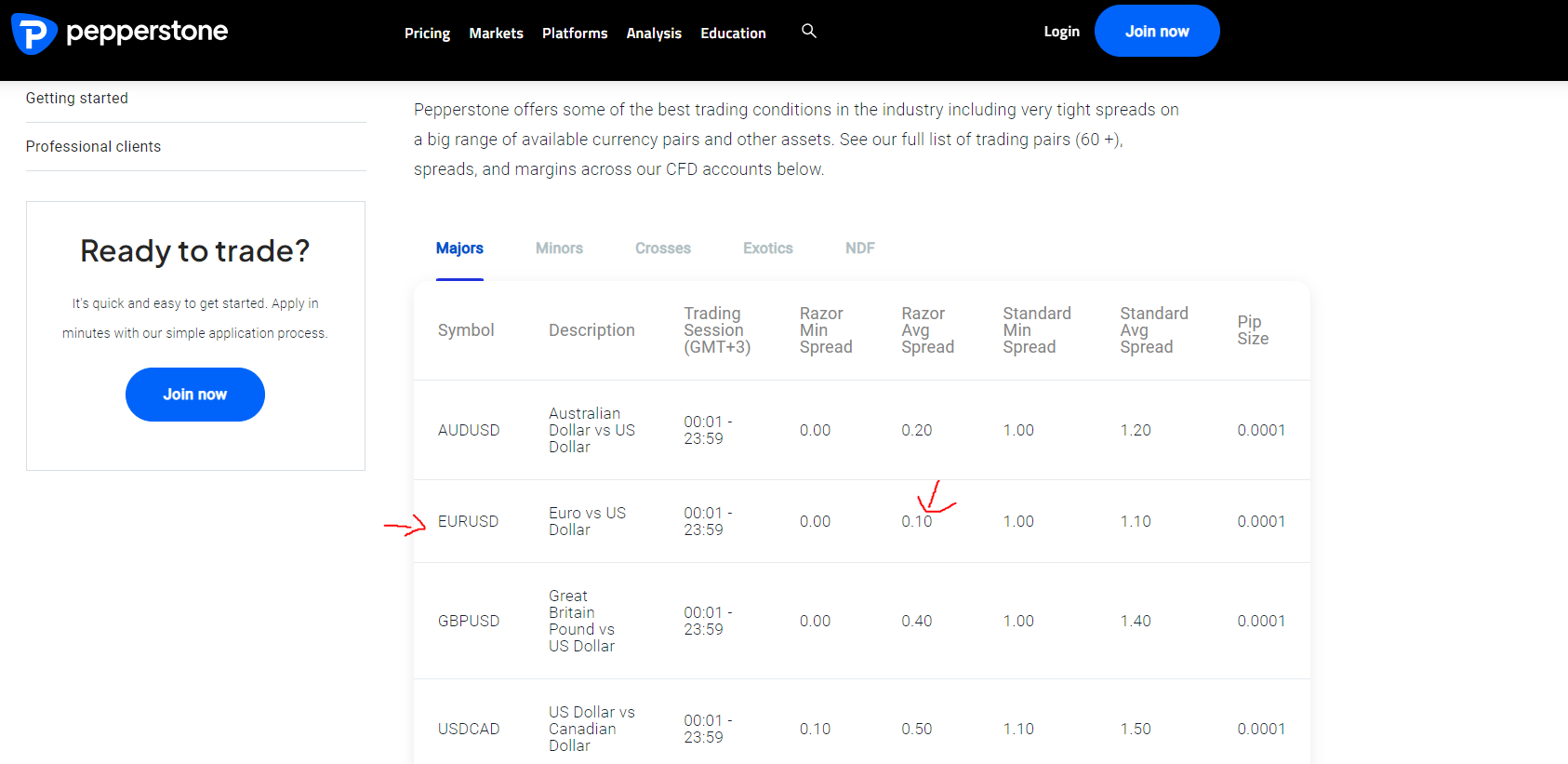Image resolution: width=1568 pixels, height=764 pixels.
Task: Select the Majors tab
Action: (x=459, y=248)
